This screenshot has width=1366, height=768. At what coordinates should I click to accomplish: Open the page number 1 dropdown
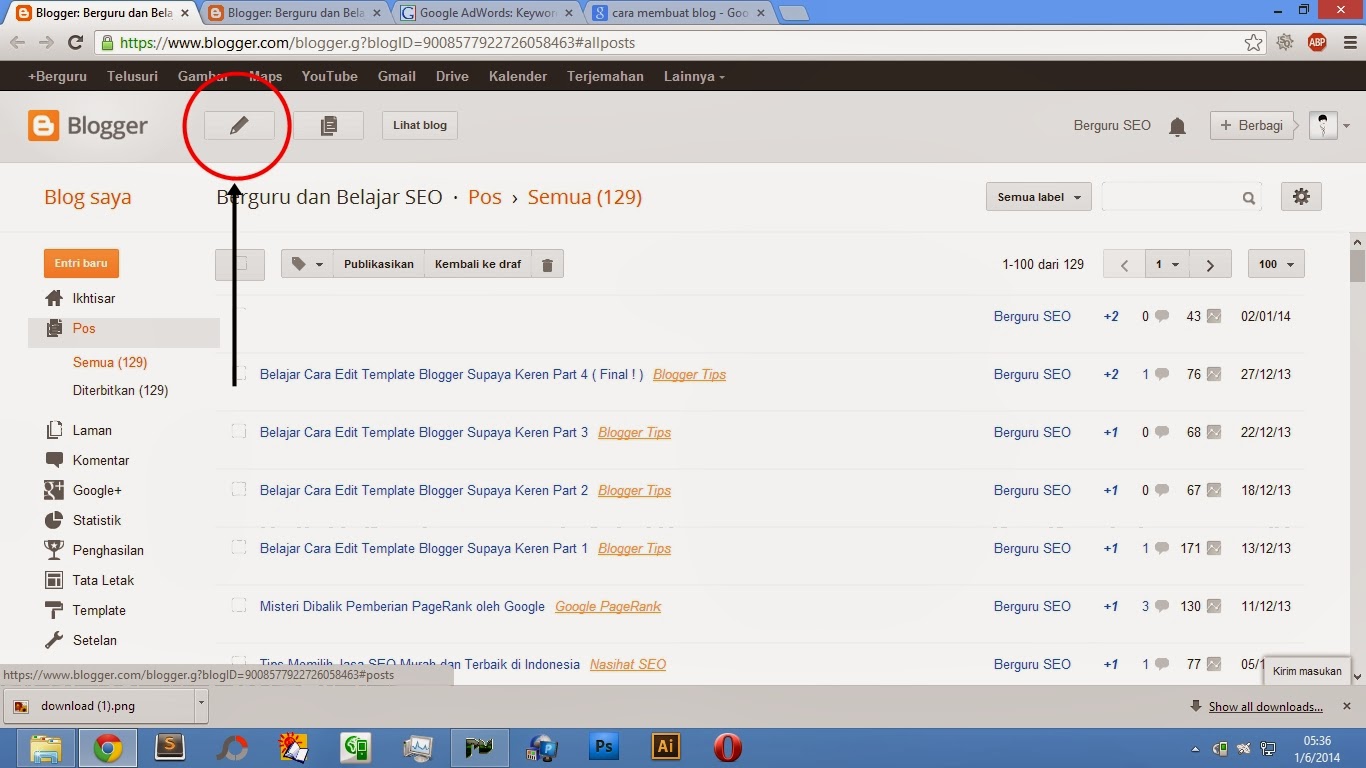click(1167, 265)
